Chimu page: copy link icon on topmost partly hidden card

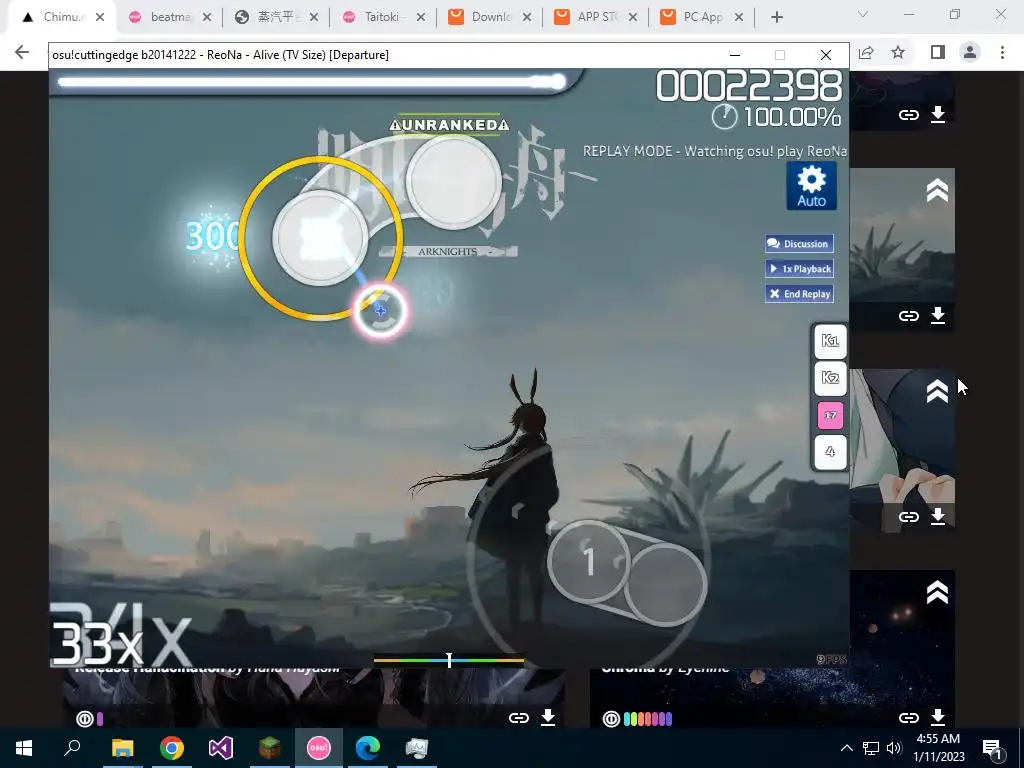coord(908,115)
